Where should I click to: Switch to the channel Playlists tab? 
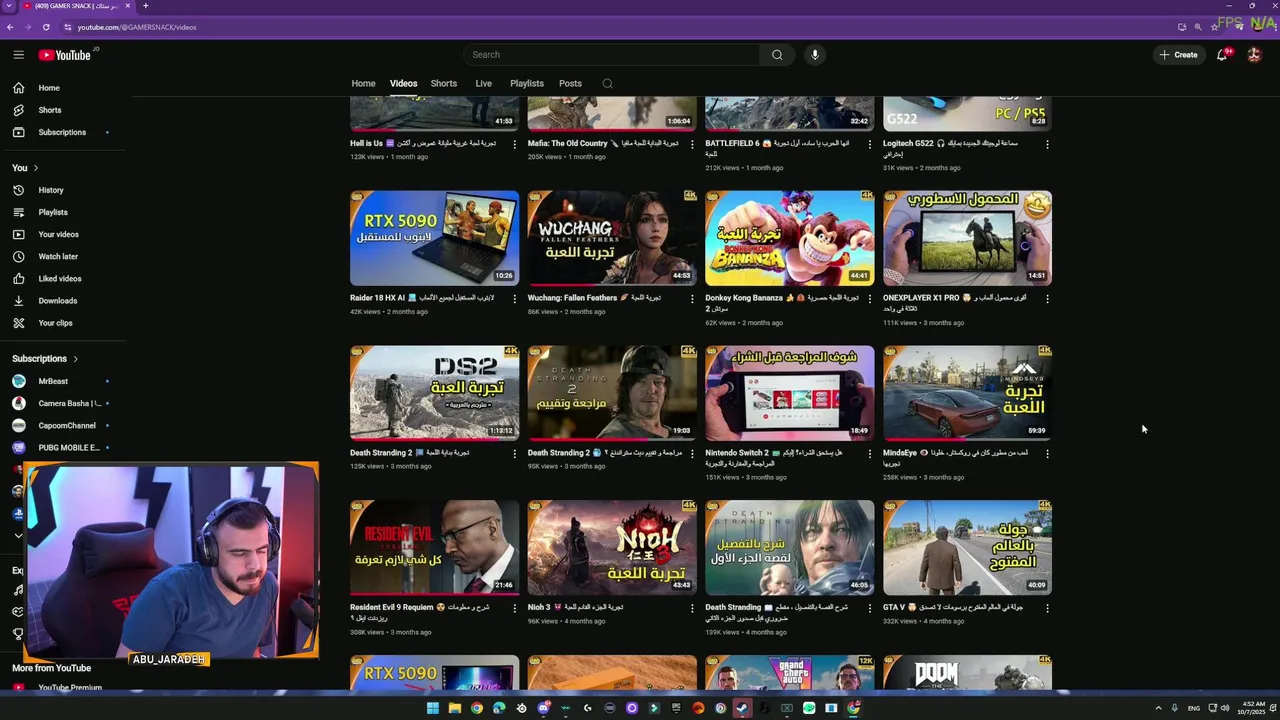(x=527, y=84)
